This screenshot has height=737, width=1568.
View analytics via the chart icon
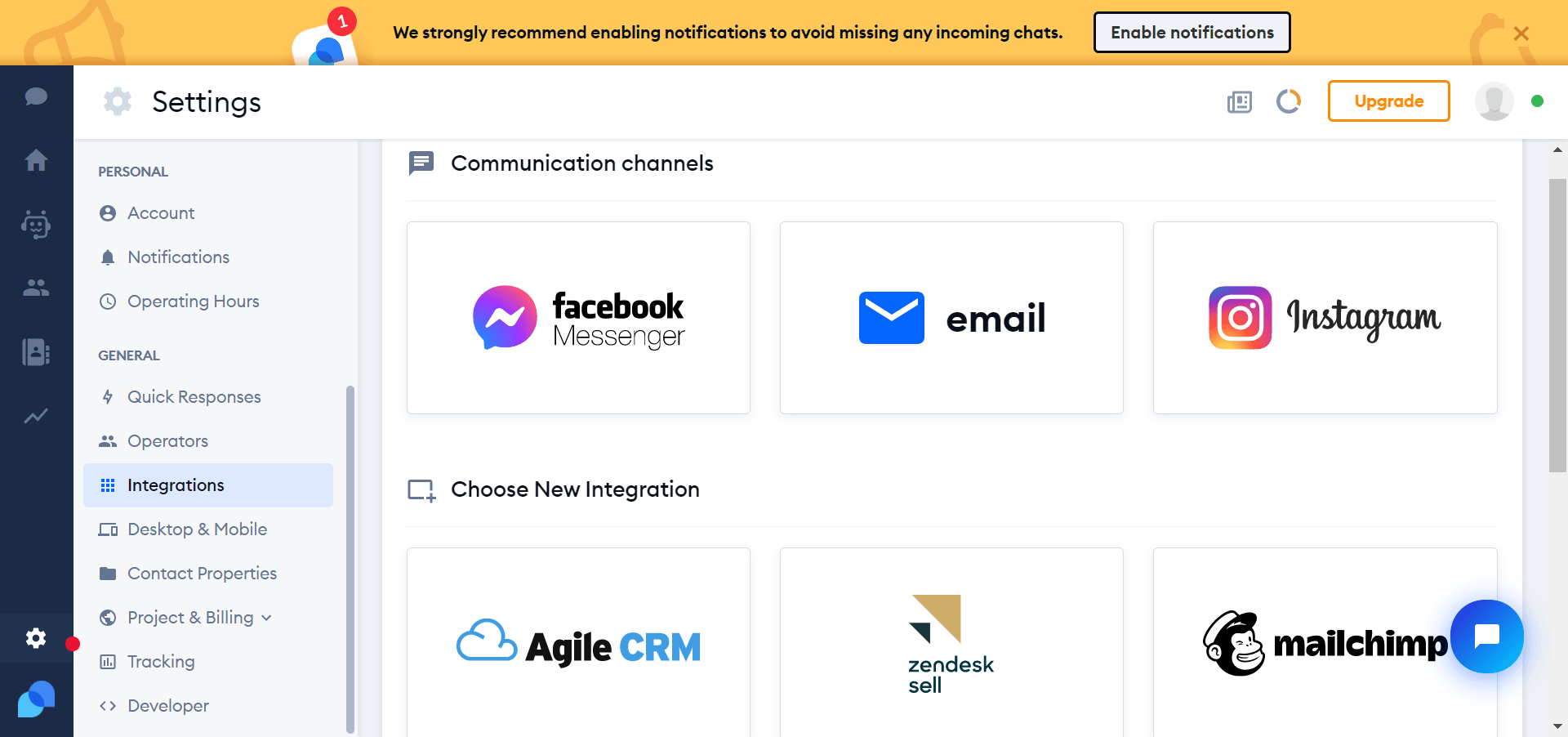click(x=36, y=416)
